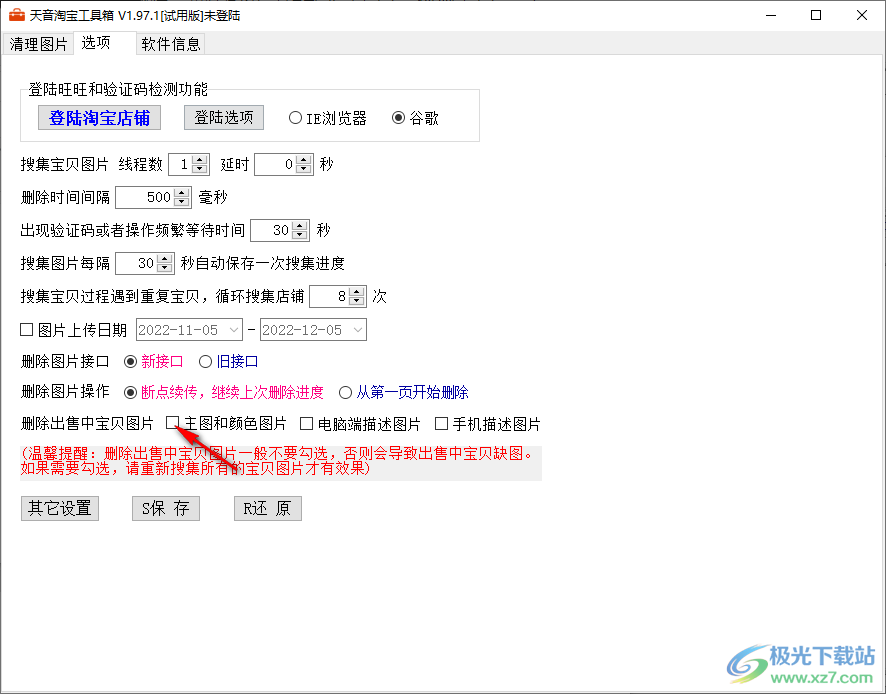Viewport: 886px width, 694px height.
Task: Select the 选项 tab
Action: point(105,43)
